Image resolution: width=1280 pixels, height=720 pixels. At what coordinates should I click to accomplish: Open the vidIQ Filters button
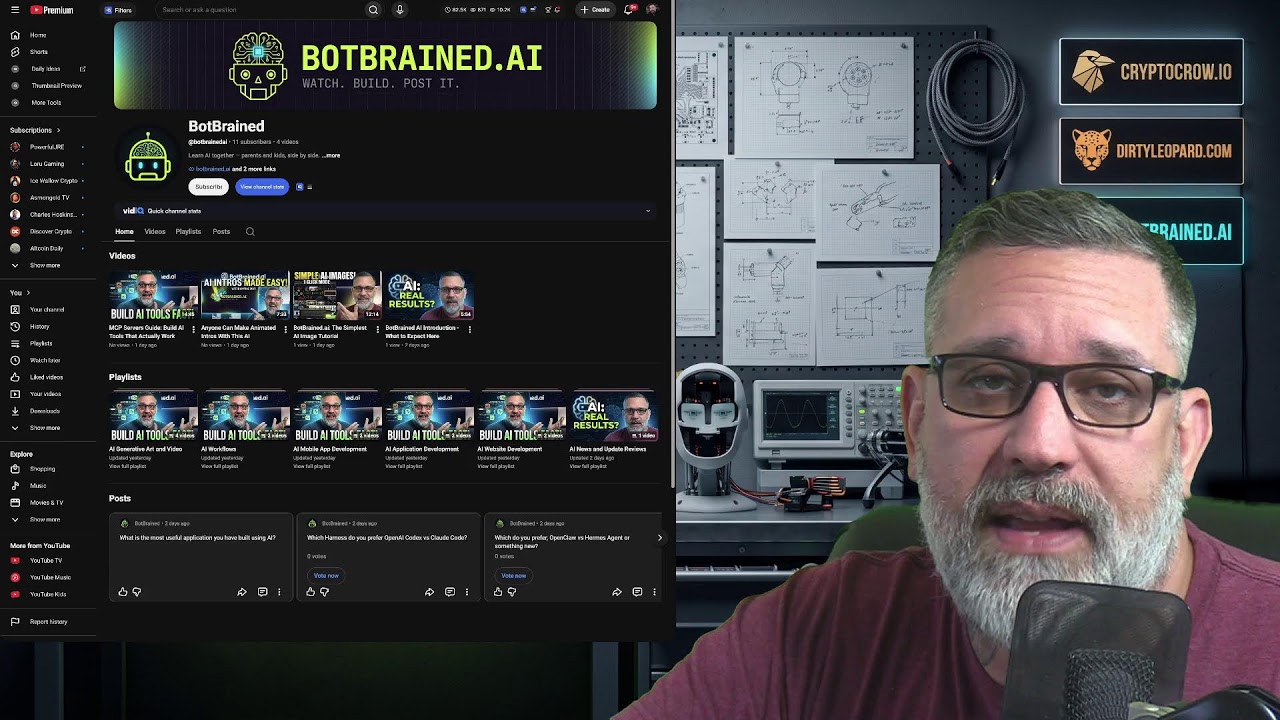click(118, 10)
